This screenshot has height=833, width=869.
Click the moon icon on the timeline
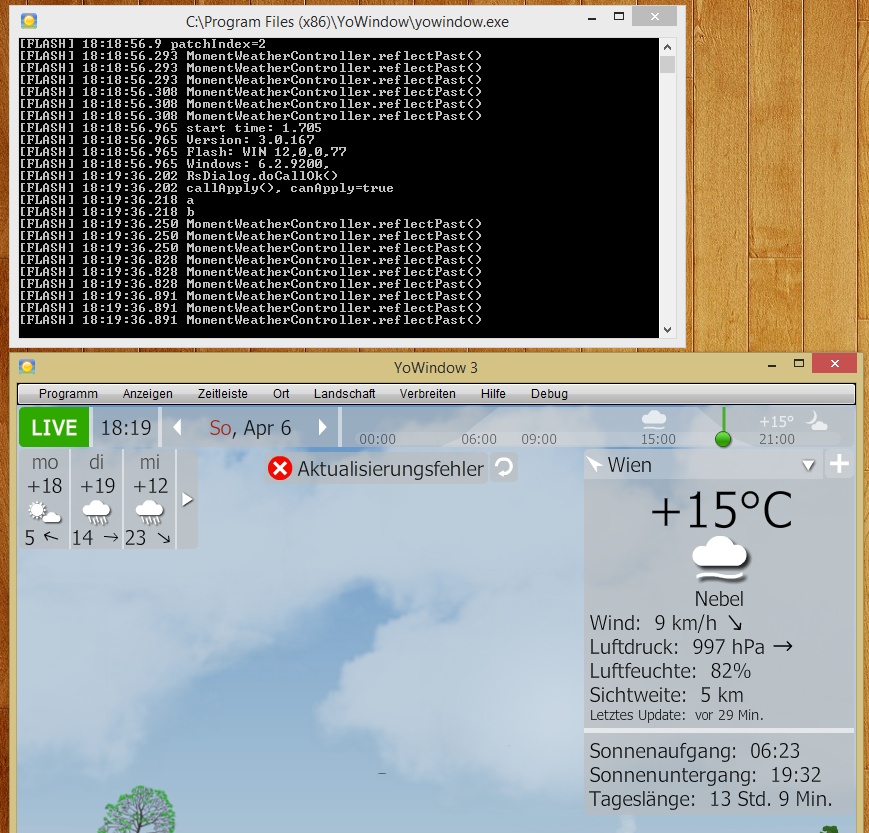click(x=817, y=422)
